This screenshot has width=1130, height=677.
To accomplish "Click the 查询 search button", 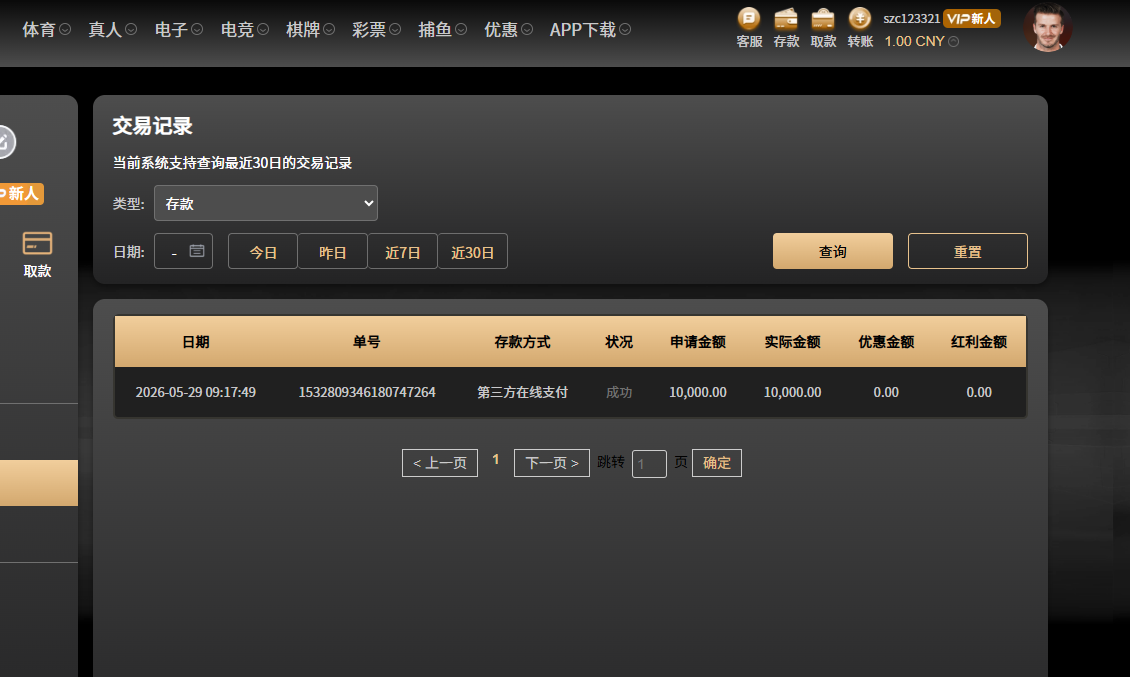I will pos(832,251).
